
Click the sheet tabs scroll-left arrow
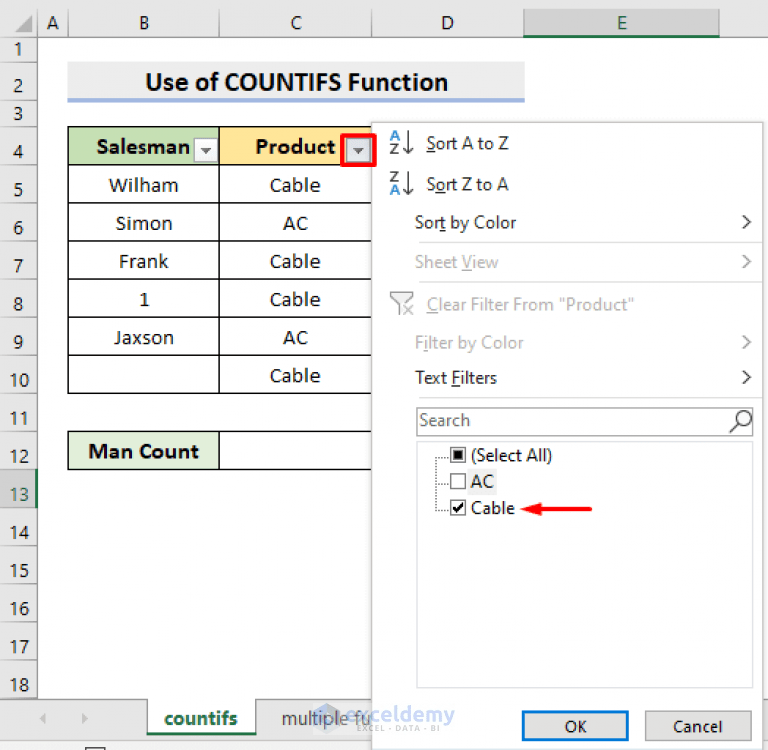43,718
